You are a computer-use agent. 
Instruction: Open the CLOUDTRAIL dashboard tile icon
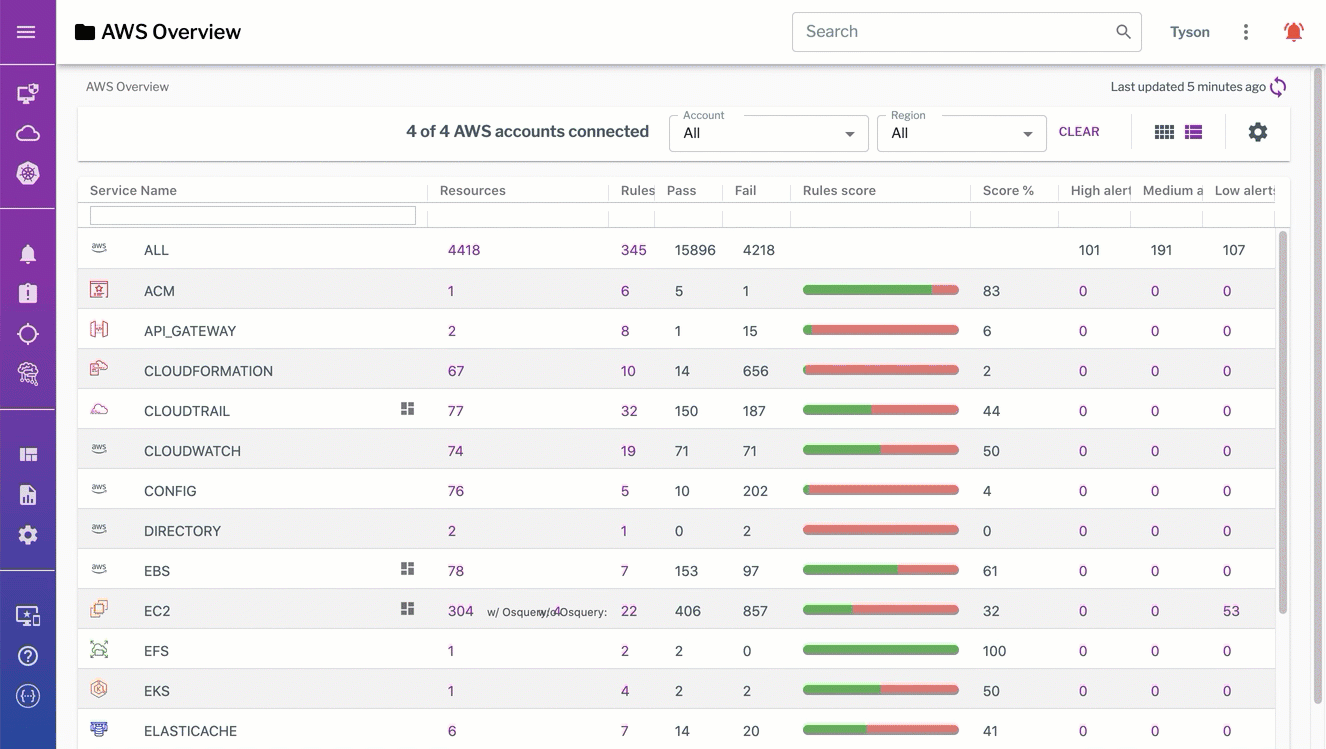click(x=407, y=409)
